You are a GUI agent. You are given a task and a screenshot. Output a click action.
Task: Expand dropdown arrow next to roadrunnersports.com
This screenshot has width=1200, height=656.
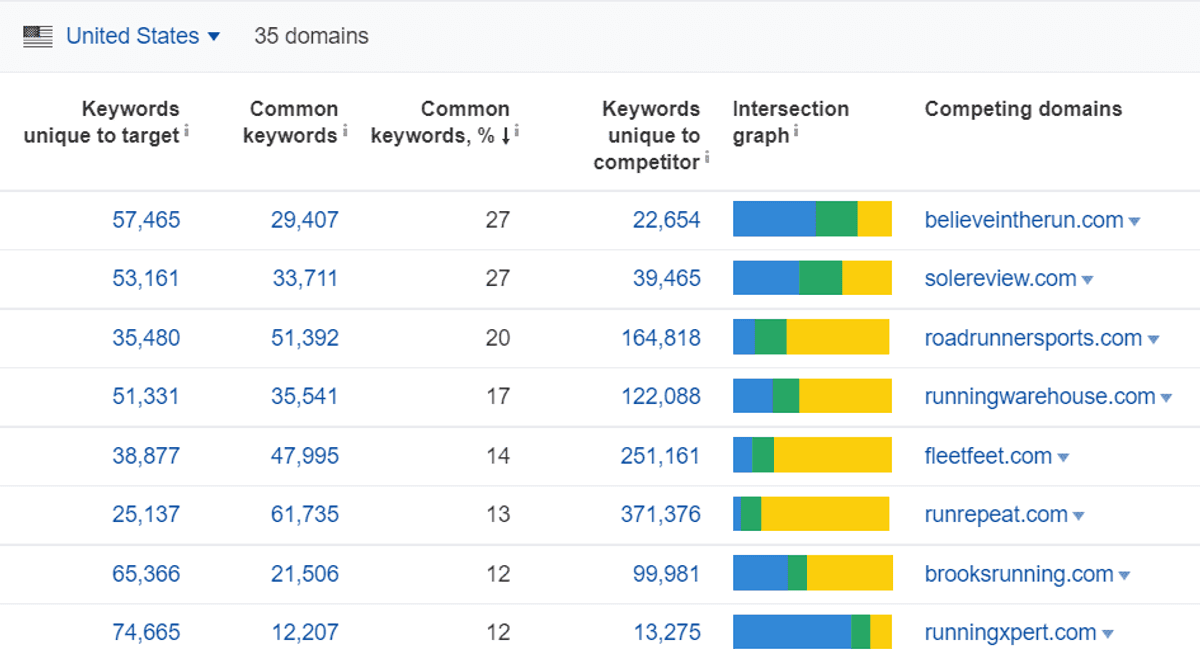1153,340
